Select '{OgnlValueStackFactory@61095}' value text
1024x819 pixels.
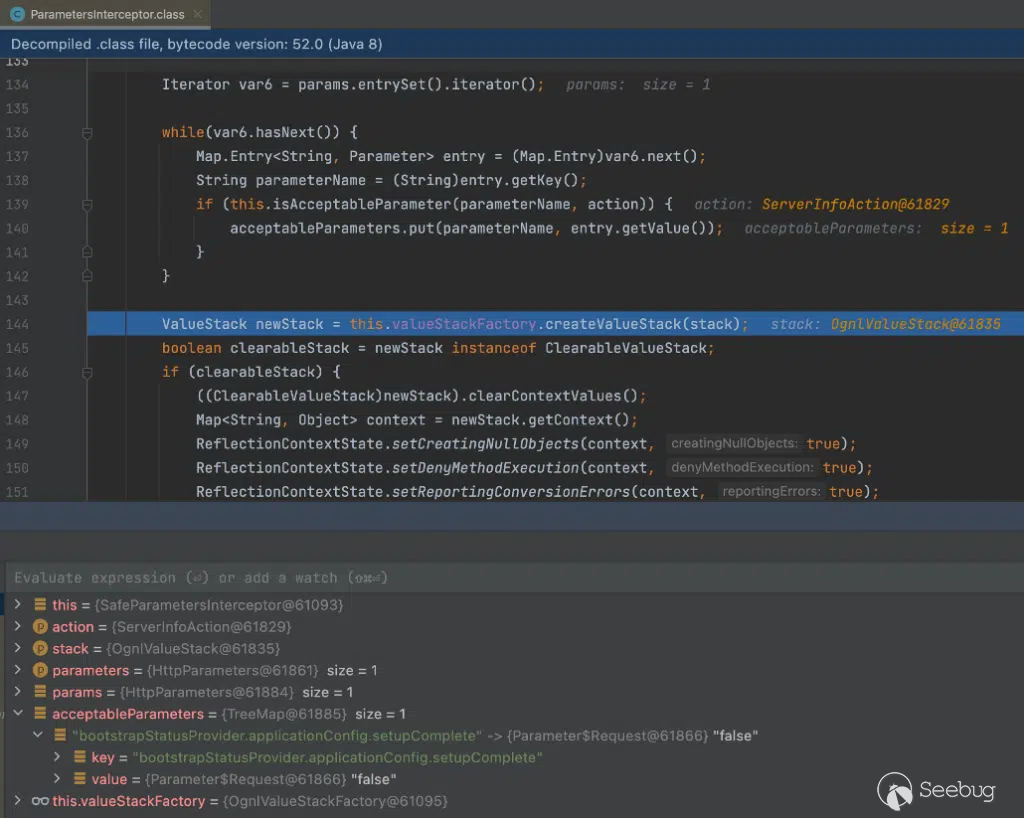coord(335,801)
